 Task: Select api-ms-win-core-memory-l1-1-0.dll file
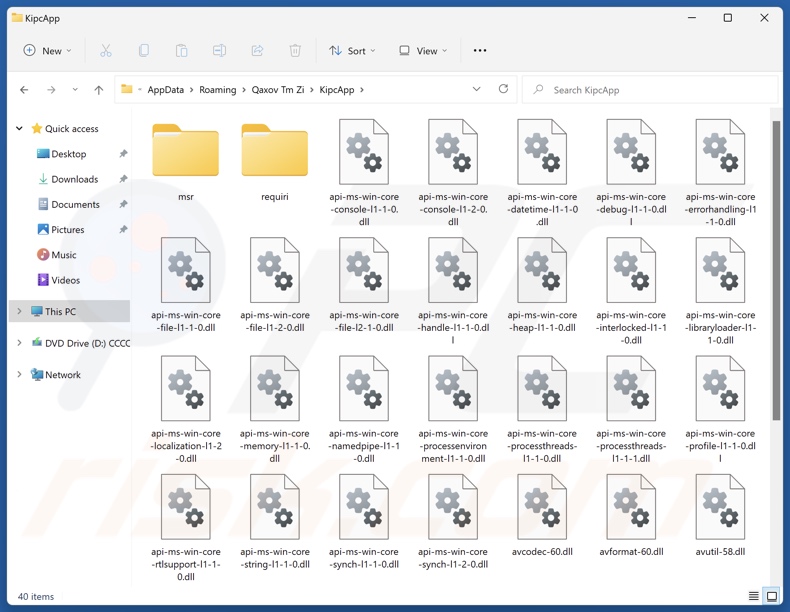pos(275,409)
